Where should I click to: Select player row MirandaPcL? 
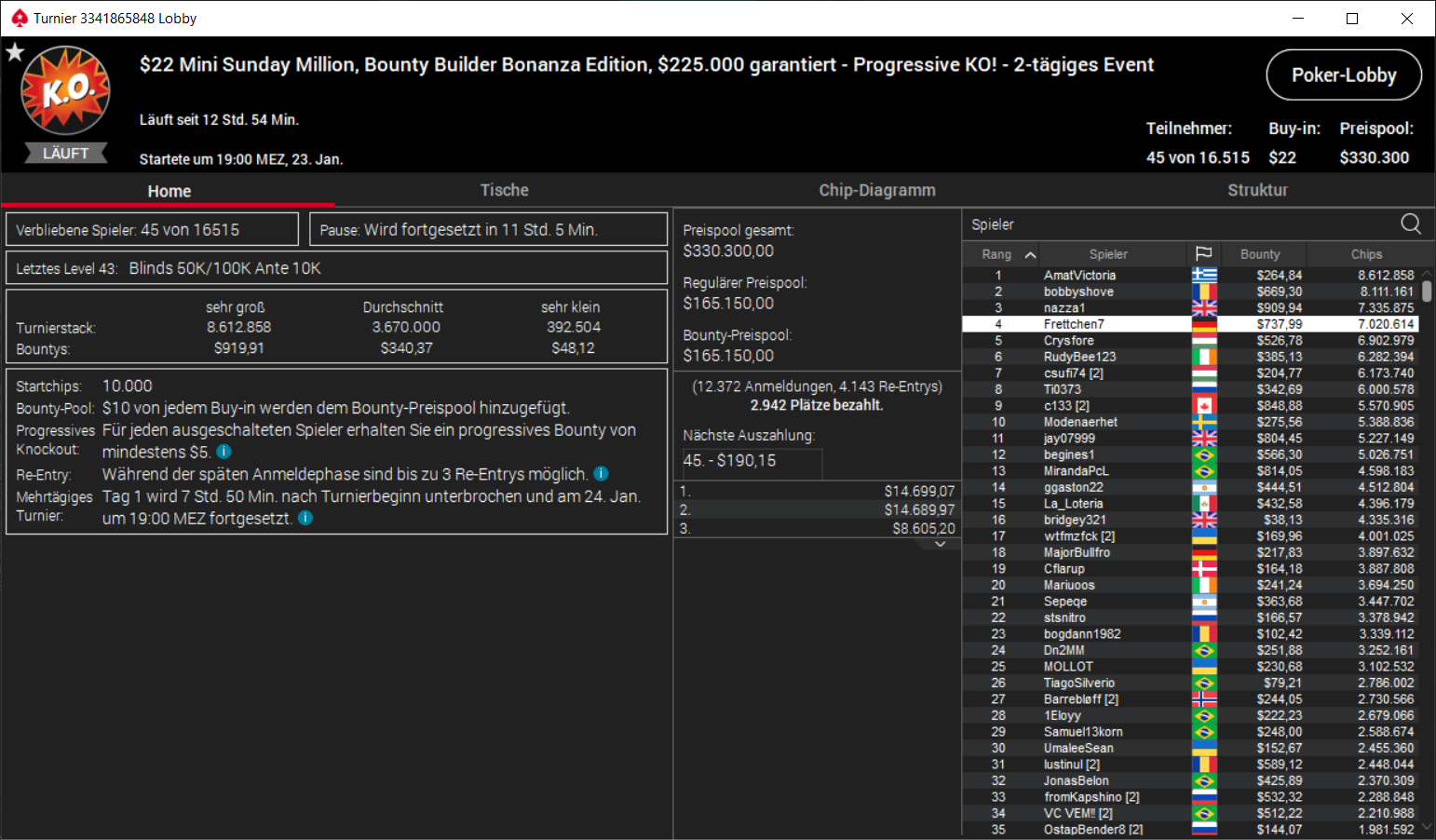(x=1190, y=470)
